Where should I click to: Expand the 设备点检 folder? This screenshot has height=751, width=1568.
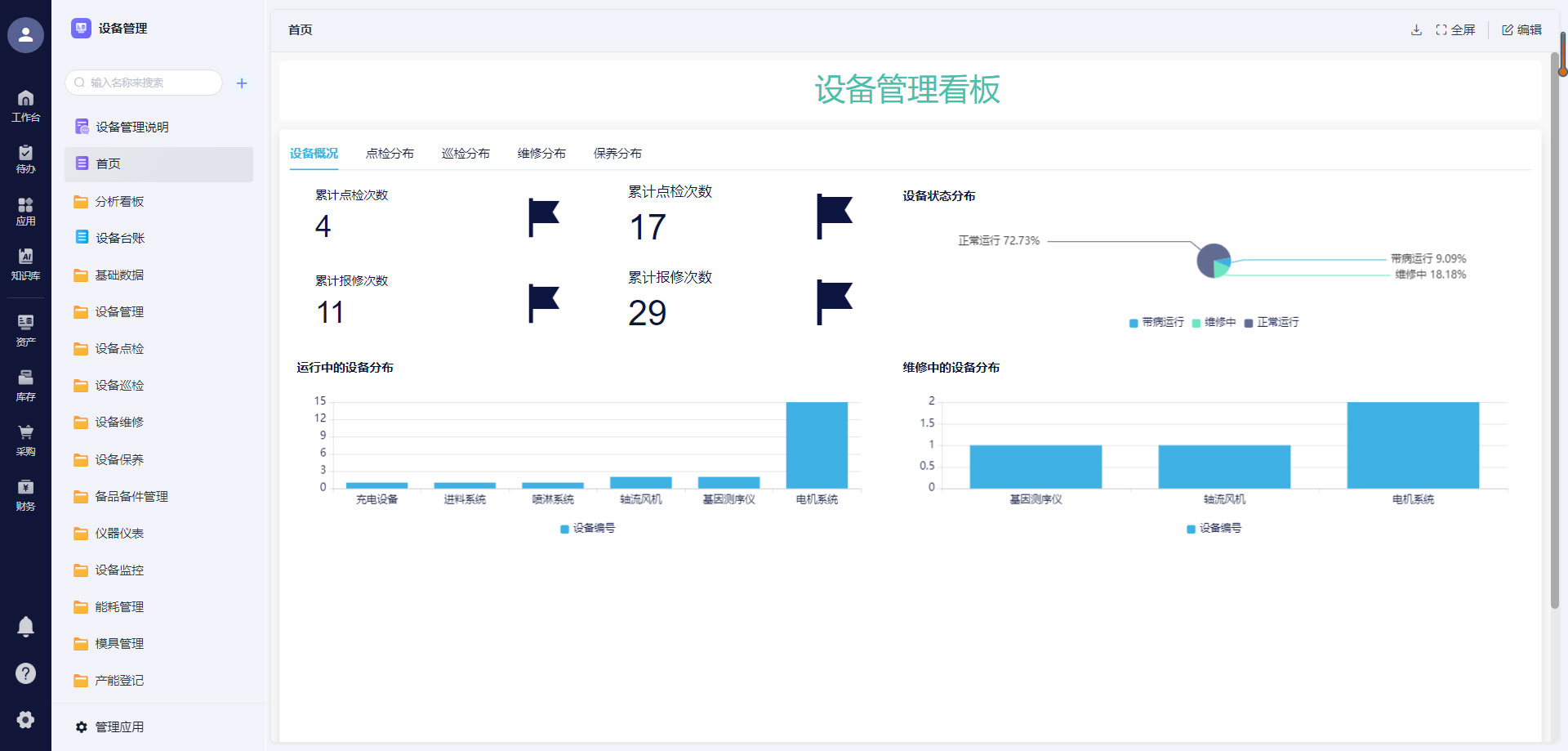click(119, 349)
